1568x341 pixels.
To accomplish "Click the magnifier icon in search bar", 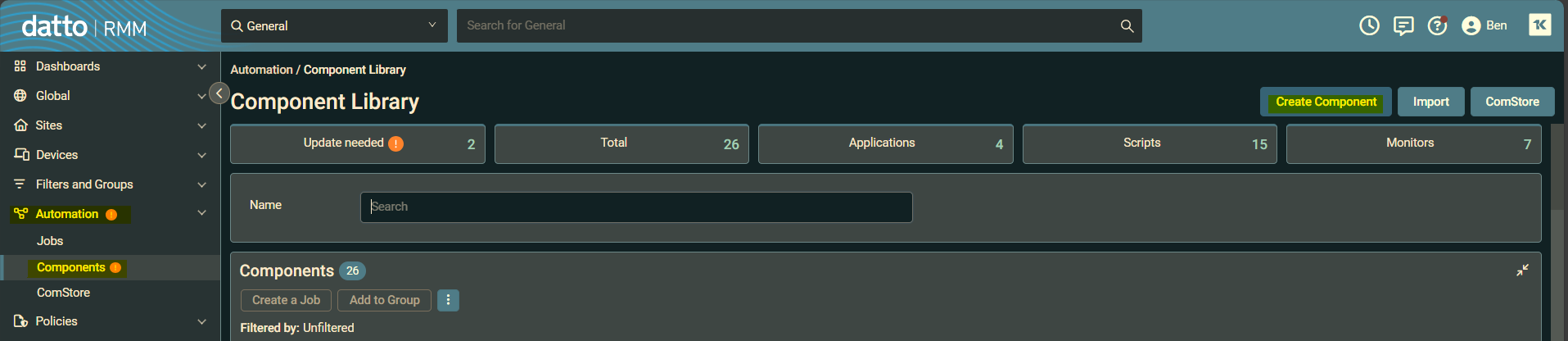I will coord(1127,26).
